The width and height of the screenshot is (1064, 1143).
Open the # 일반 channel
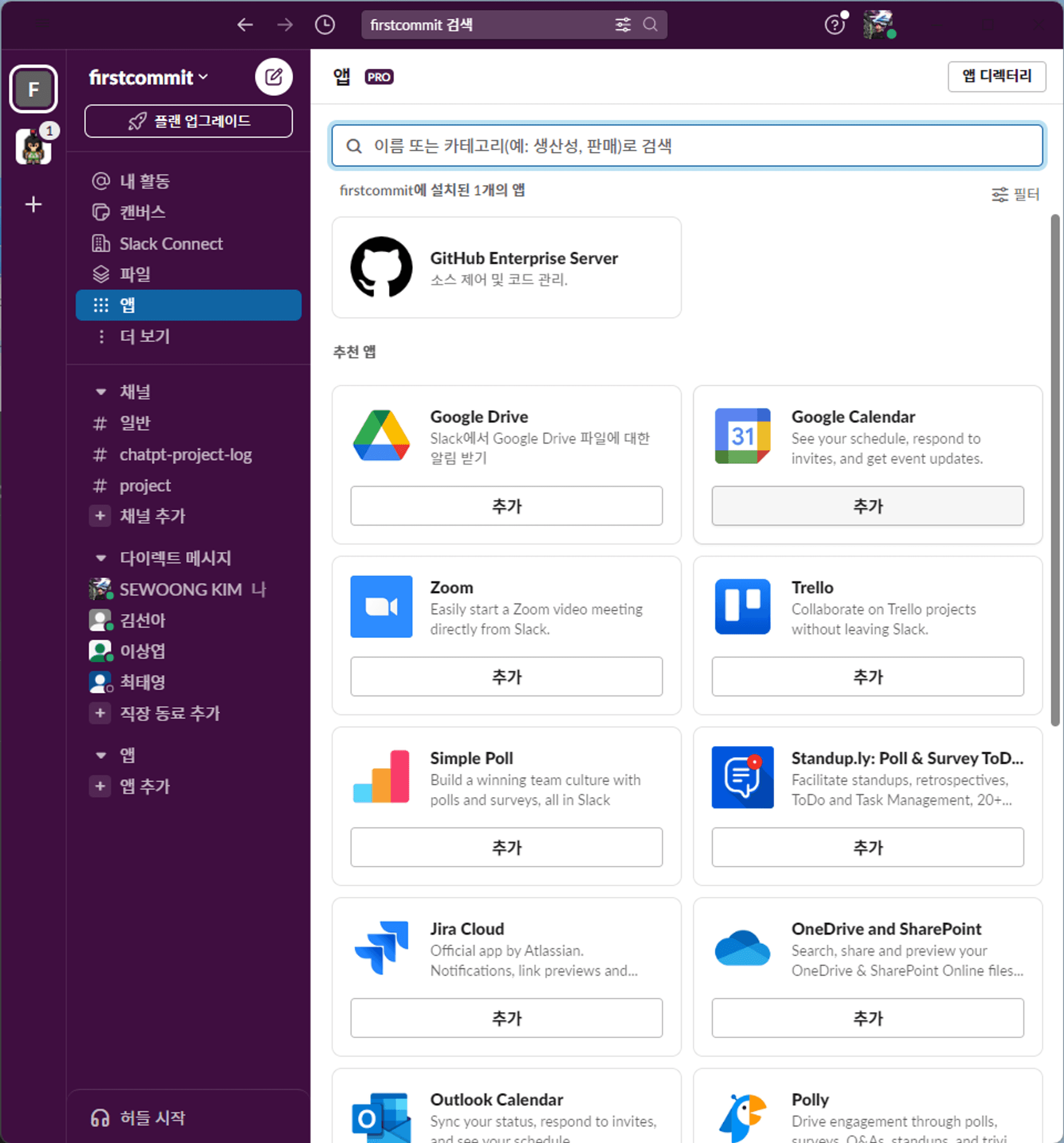(x=188, y=423)
